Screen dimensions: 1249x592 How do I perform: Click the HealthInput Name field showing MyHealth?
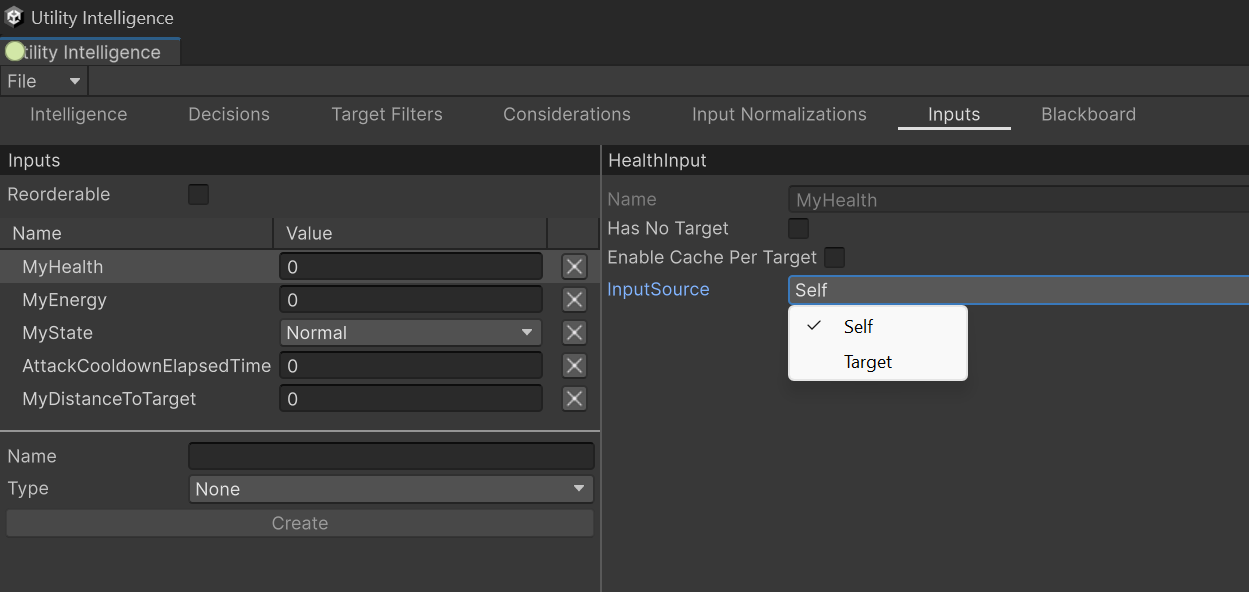[x=1018, y=200]
